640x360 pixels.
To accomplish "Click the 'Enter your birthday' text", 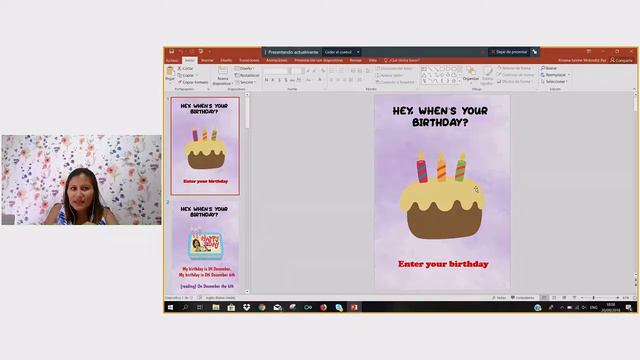I will (x=443, y=264).
